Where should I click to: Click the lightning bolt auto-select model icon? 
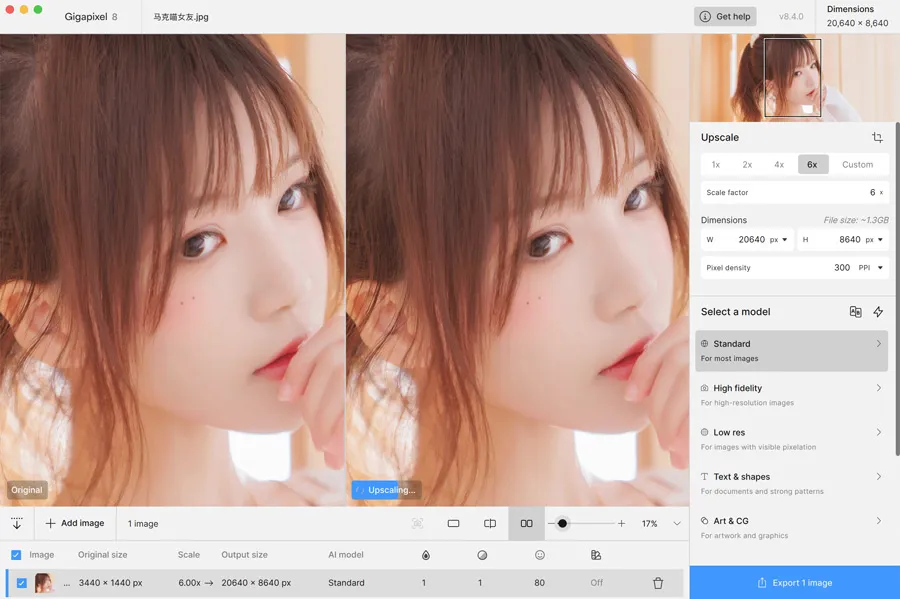click(878, 312)
